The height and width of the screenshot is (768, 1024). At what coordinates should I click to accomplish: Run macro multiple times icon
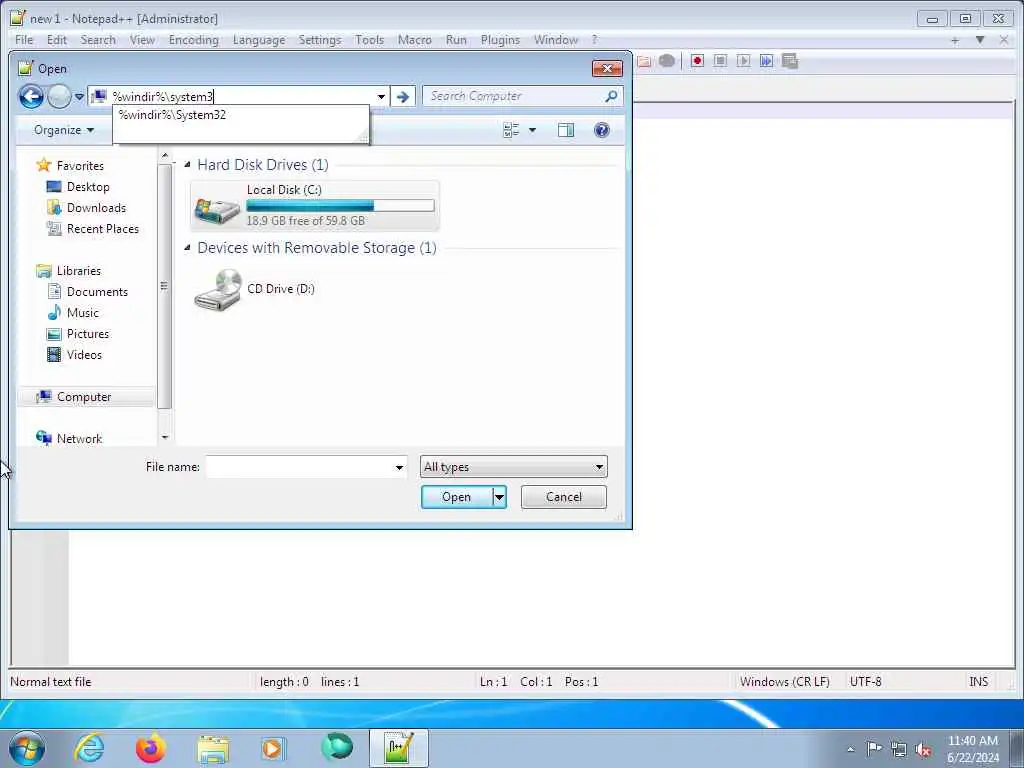tap(766, 61)
